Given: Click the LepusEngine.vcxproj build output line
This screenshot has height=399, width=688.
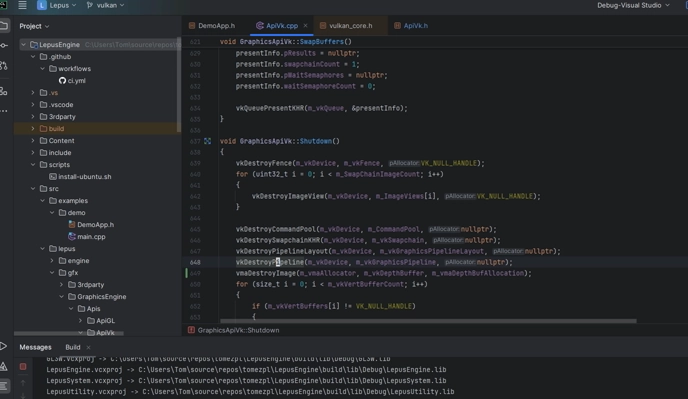Looking at the screenshot, I should click(x=246, y=370).
